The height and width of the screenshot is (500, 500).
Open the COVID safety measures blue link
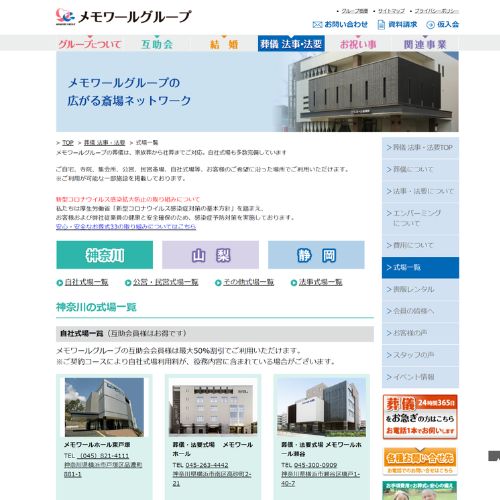point(126,227)
